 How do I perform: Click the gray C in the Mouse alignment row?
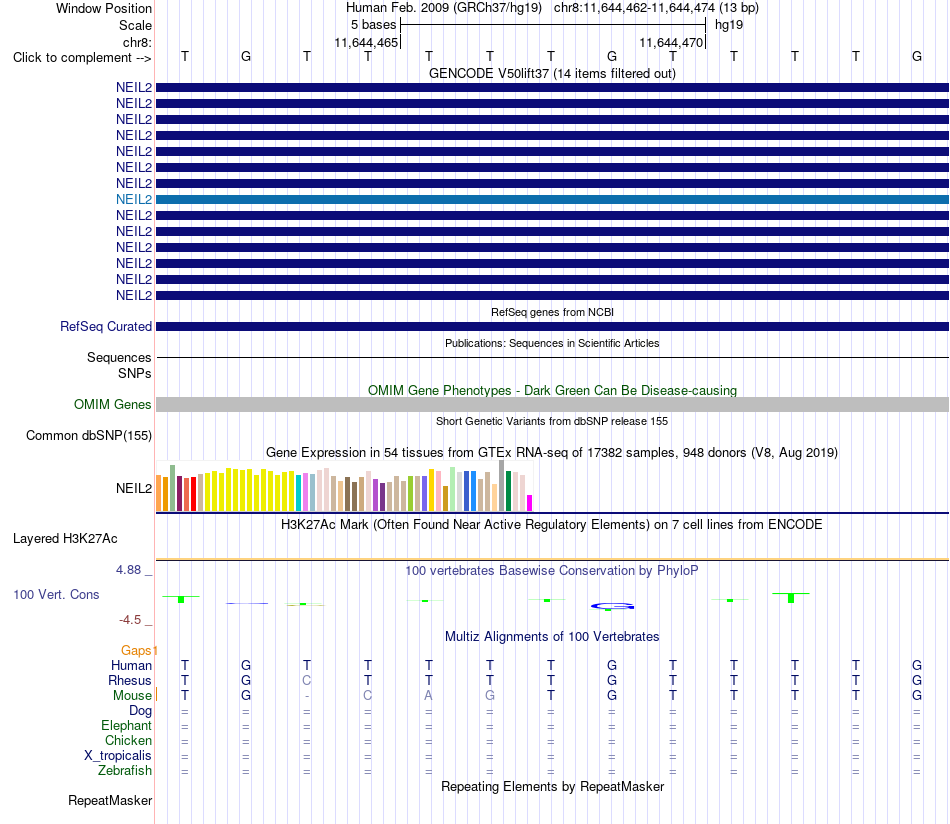point(368,696)
